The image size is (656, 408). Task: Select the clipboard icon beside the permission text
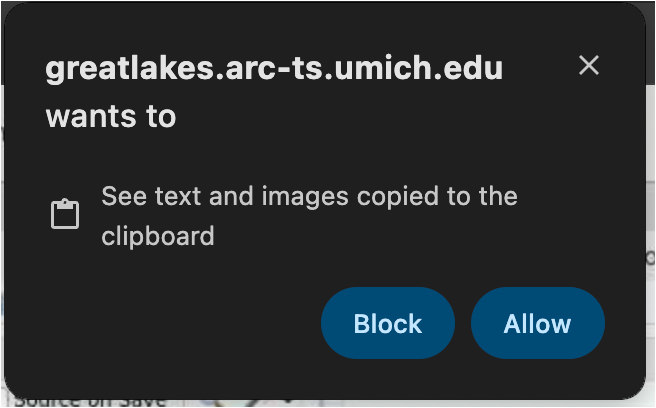click(65, 215)
